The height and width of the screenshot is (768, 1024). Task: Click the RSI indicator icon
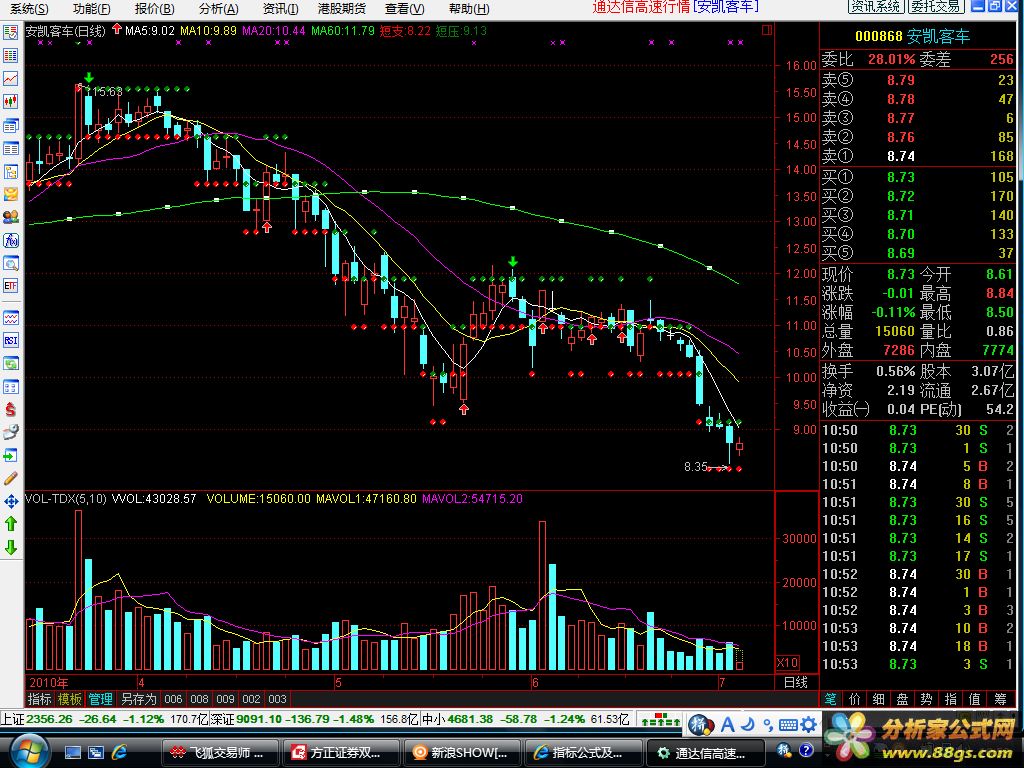click(10, 340)
